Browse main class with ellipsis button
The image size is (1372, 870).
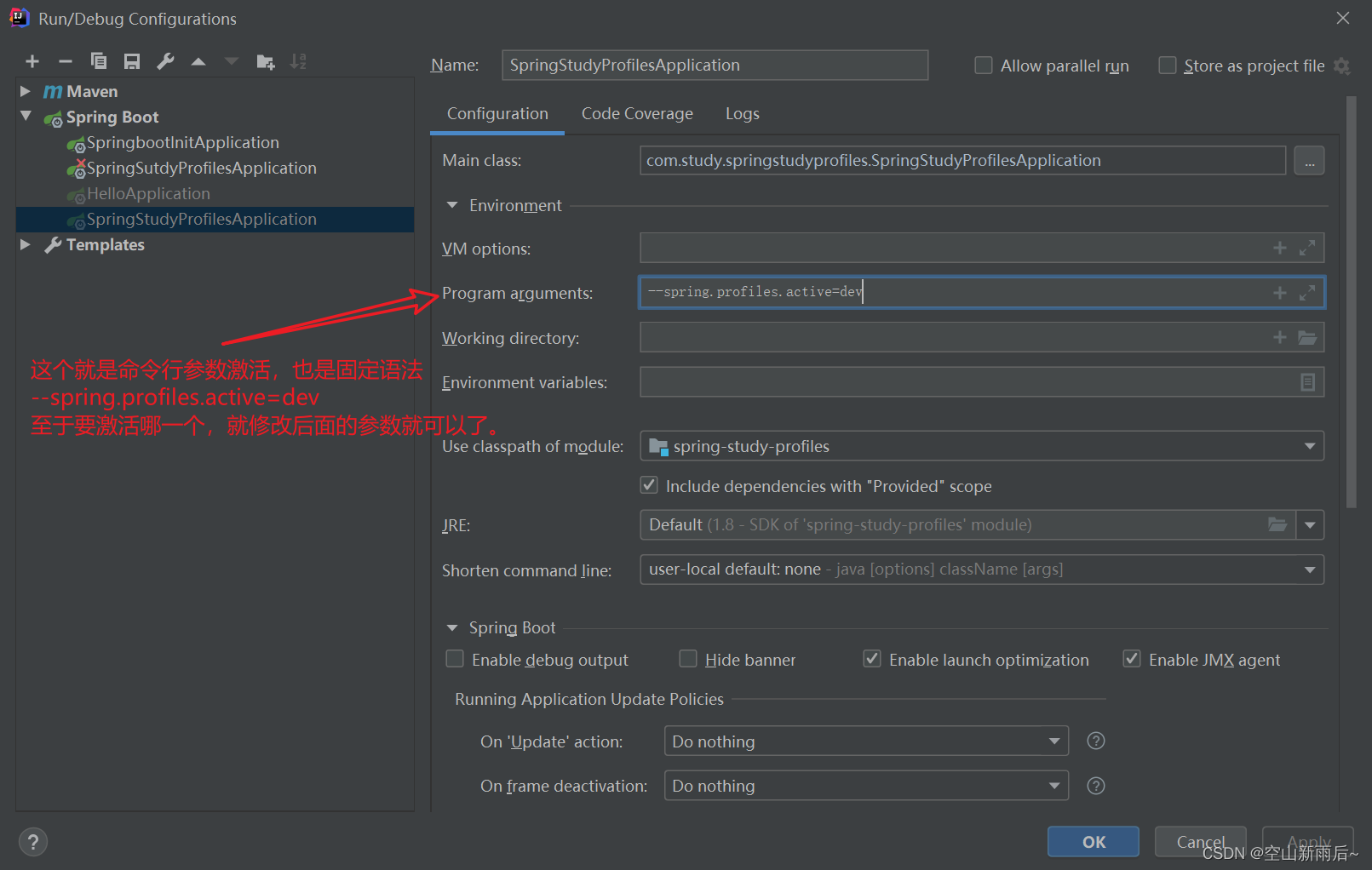[1309, 161]
